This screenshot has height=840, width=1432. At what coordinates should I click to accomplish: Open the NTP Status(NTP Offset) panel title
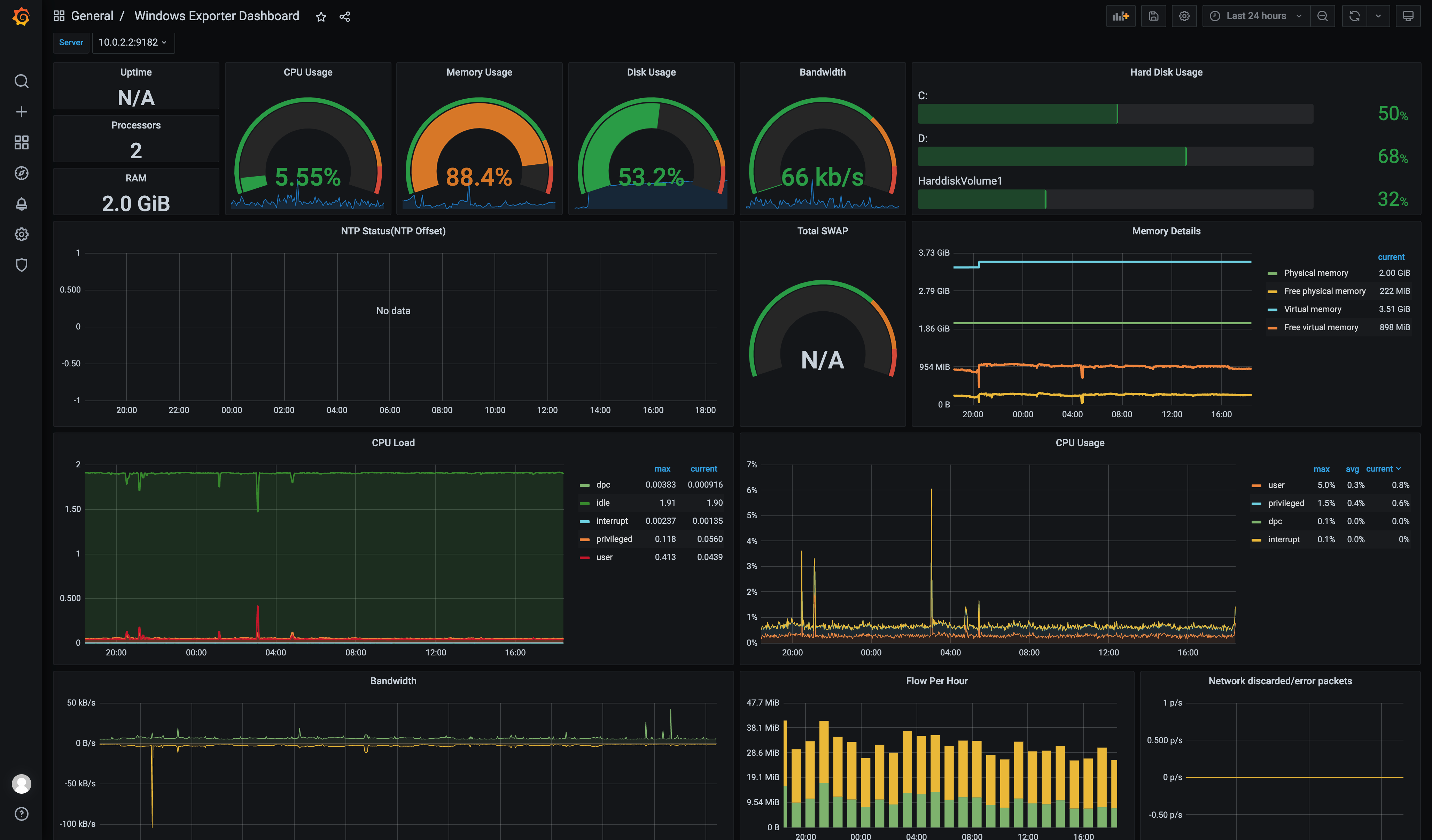393,231
